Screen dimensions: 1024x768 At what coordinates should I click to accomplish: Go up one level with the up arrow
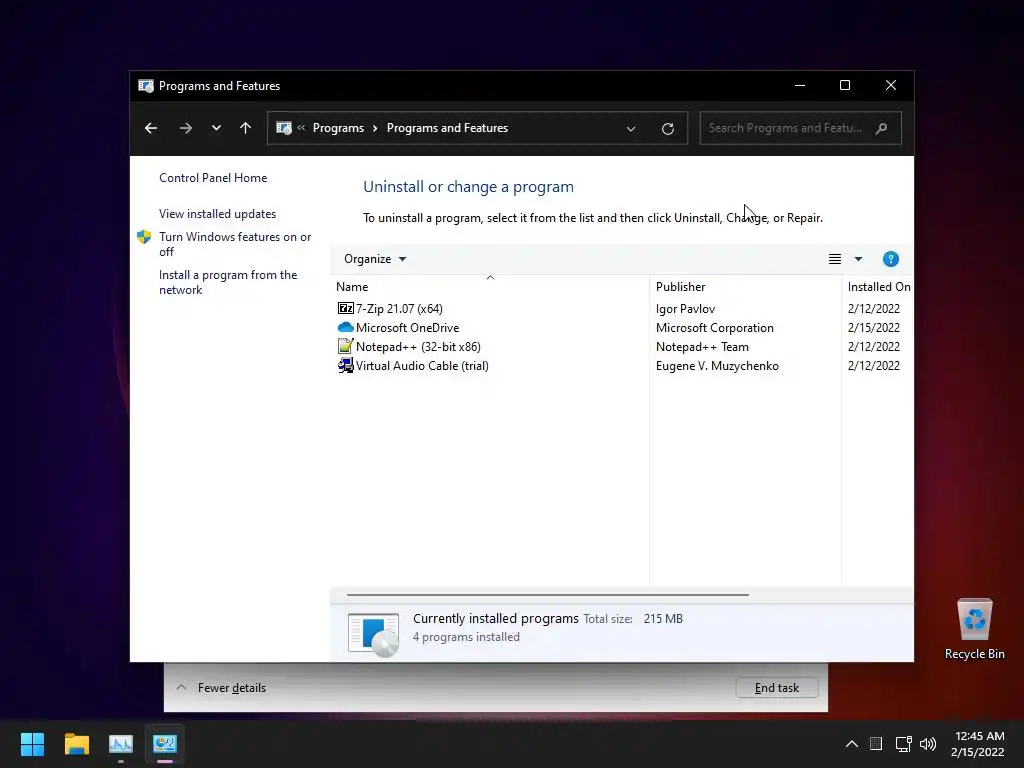pos(246,128)
